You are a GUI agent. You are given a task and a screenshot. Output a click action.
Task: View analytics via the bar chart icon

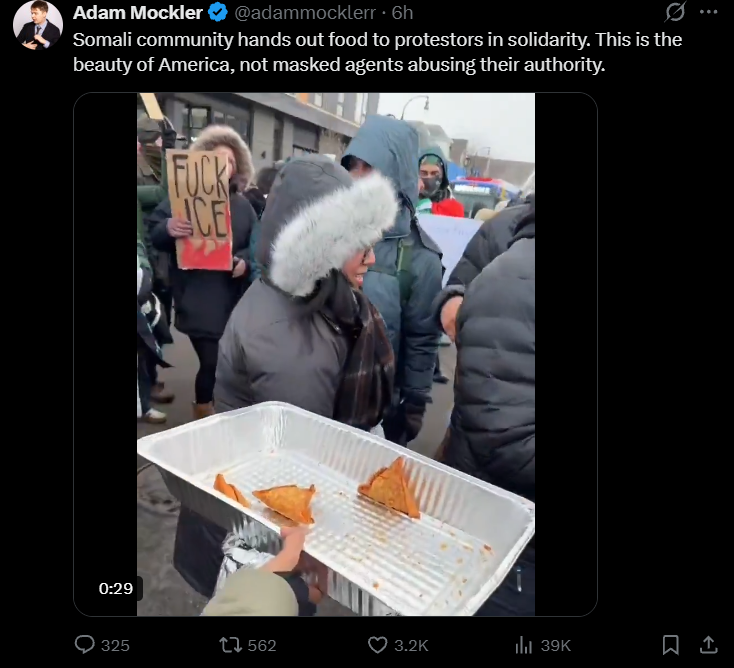[x=524, y=645]
